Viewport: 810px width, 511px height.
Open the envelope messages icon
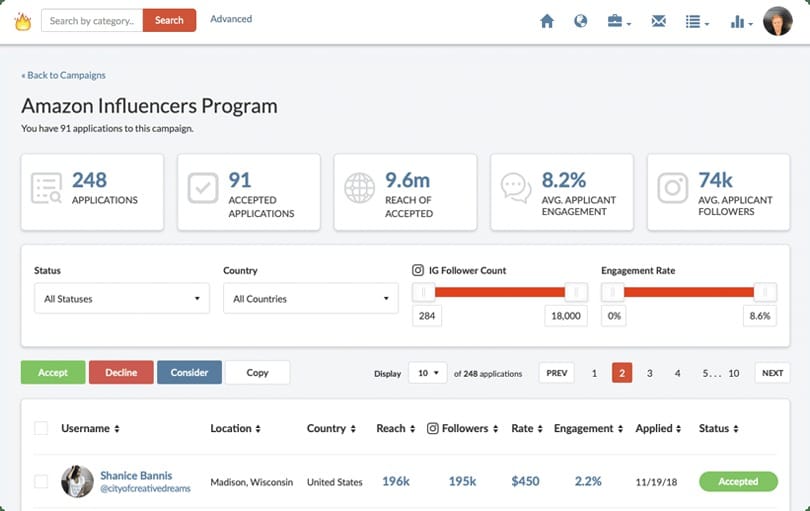(x=658, y=21)
